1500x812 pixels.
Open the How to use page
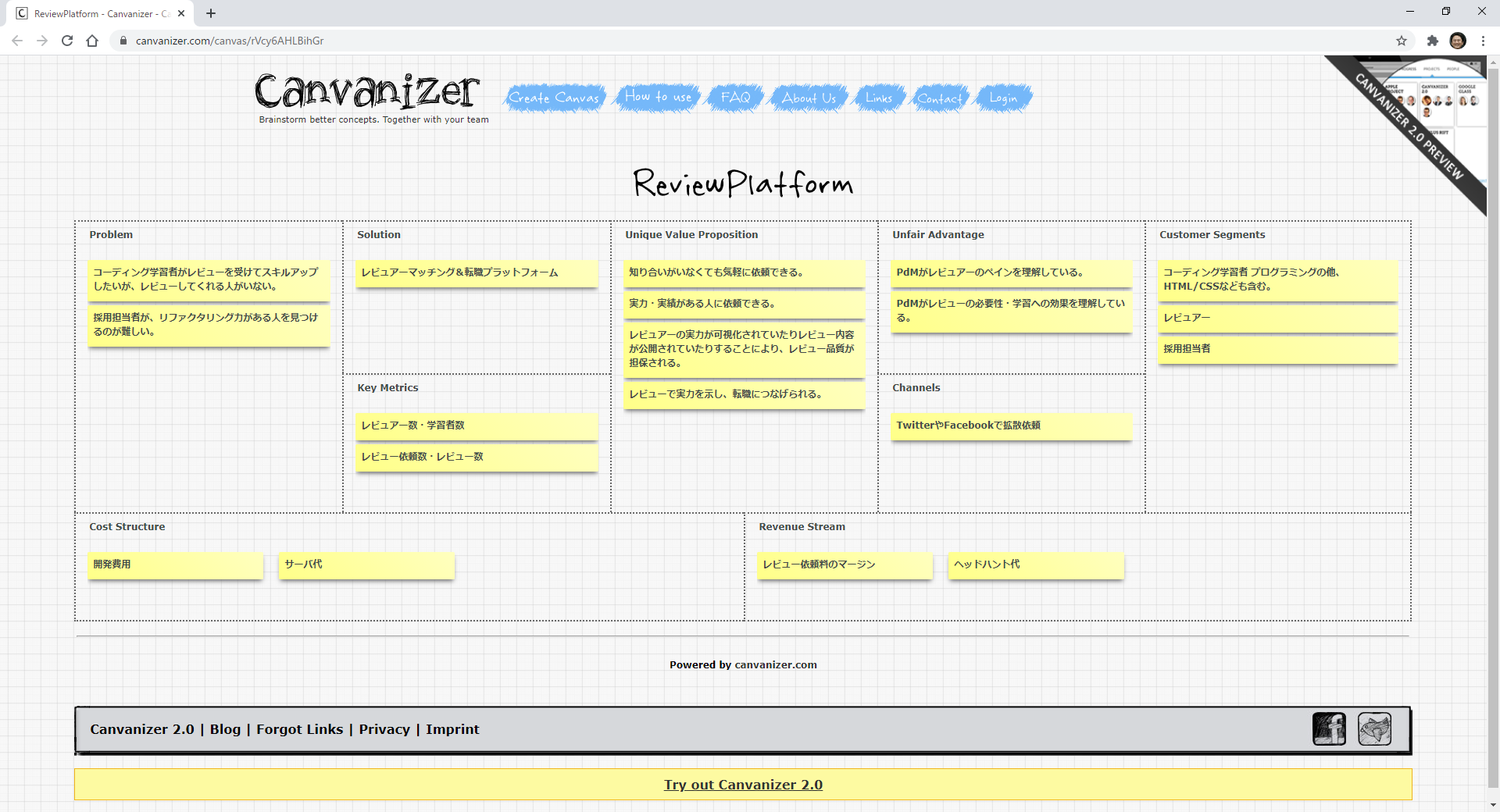point(658,97)
